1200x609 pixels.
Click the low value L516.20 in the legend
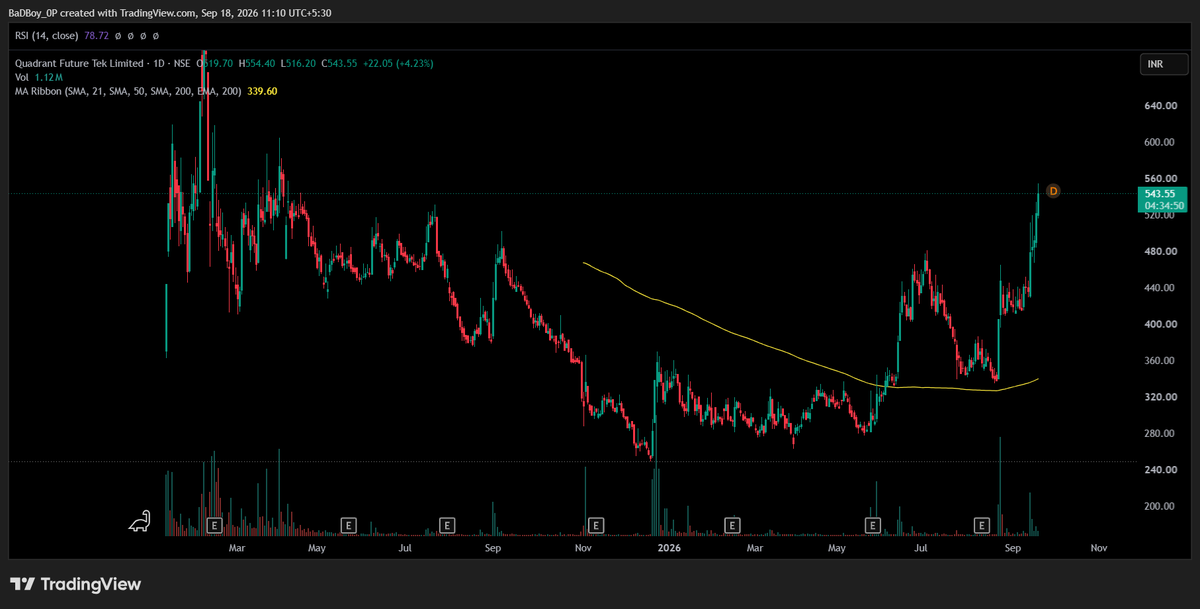coord(300,63)
